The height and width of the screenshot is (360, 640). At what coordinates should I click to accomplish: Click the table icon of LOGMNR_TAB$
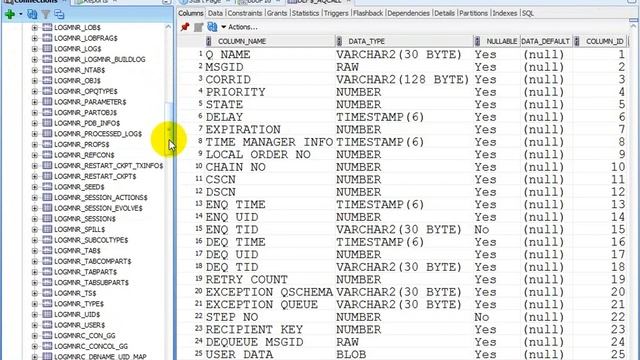[47, 250]
